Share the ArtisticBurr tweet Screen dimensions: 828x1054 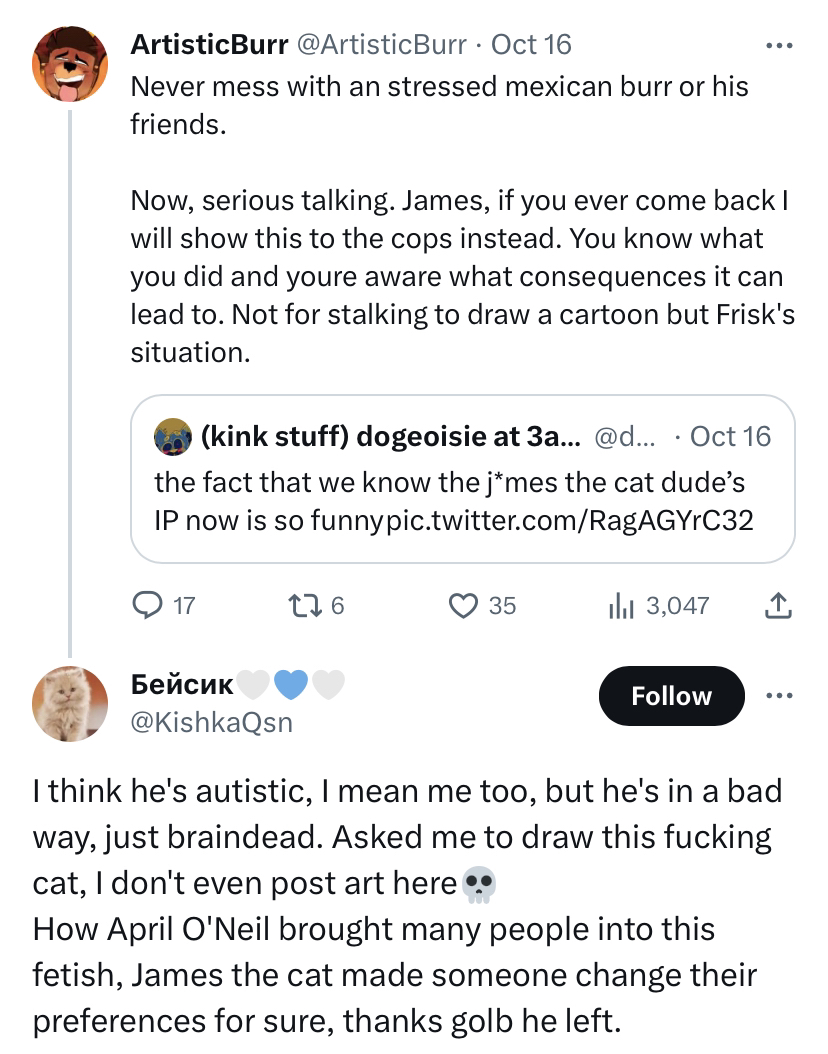(x=778, y=606)
